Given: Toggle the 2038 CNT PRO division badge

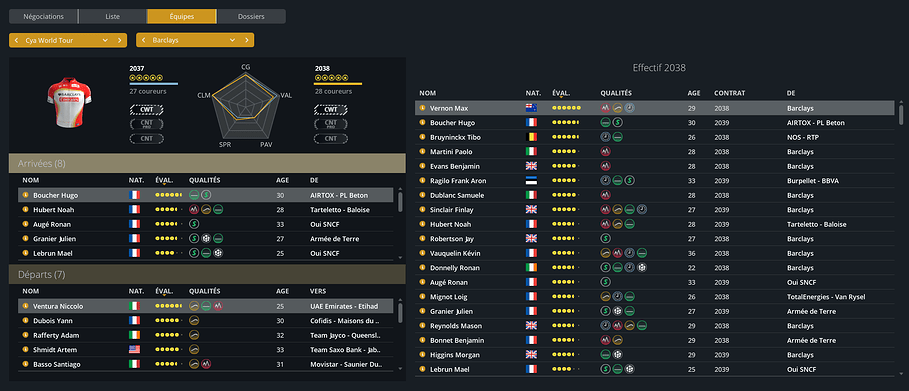Looking at the screenshot, I should (x=330, y=124).
